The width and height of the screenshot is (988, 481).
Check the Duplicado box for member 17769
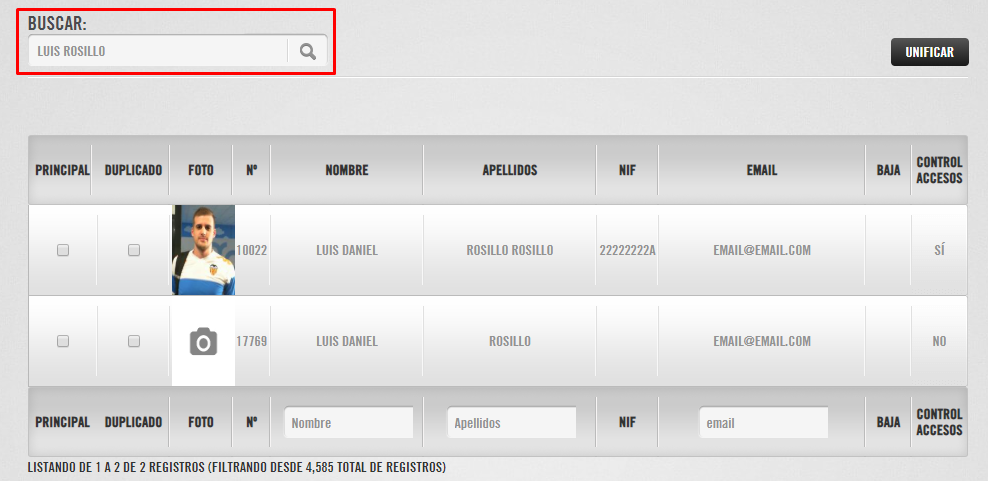134,341
